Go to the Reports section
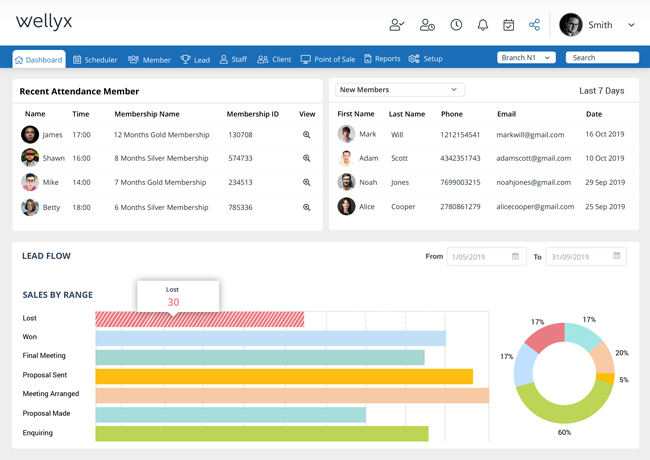The width and height of the screenshot is (650, 460). click(382, 60)
